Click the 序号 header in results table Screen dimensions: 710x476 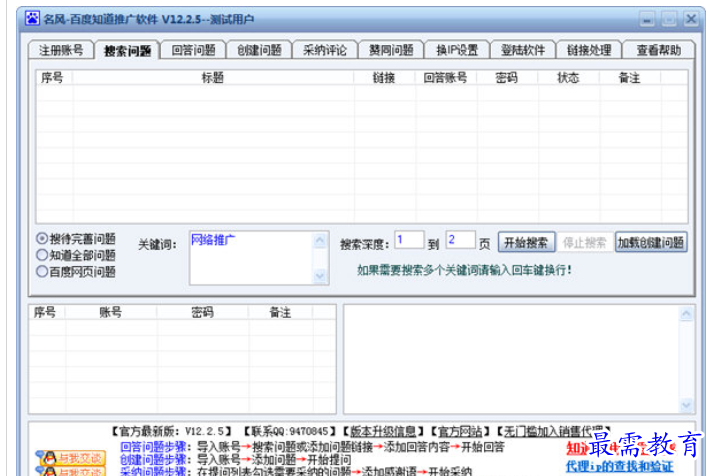coord(53,78)
